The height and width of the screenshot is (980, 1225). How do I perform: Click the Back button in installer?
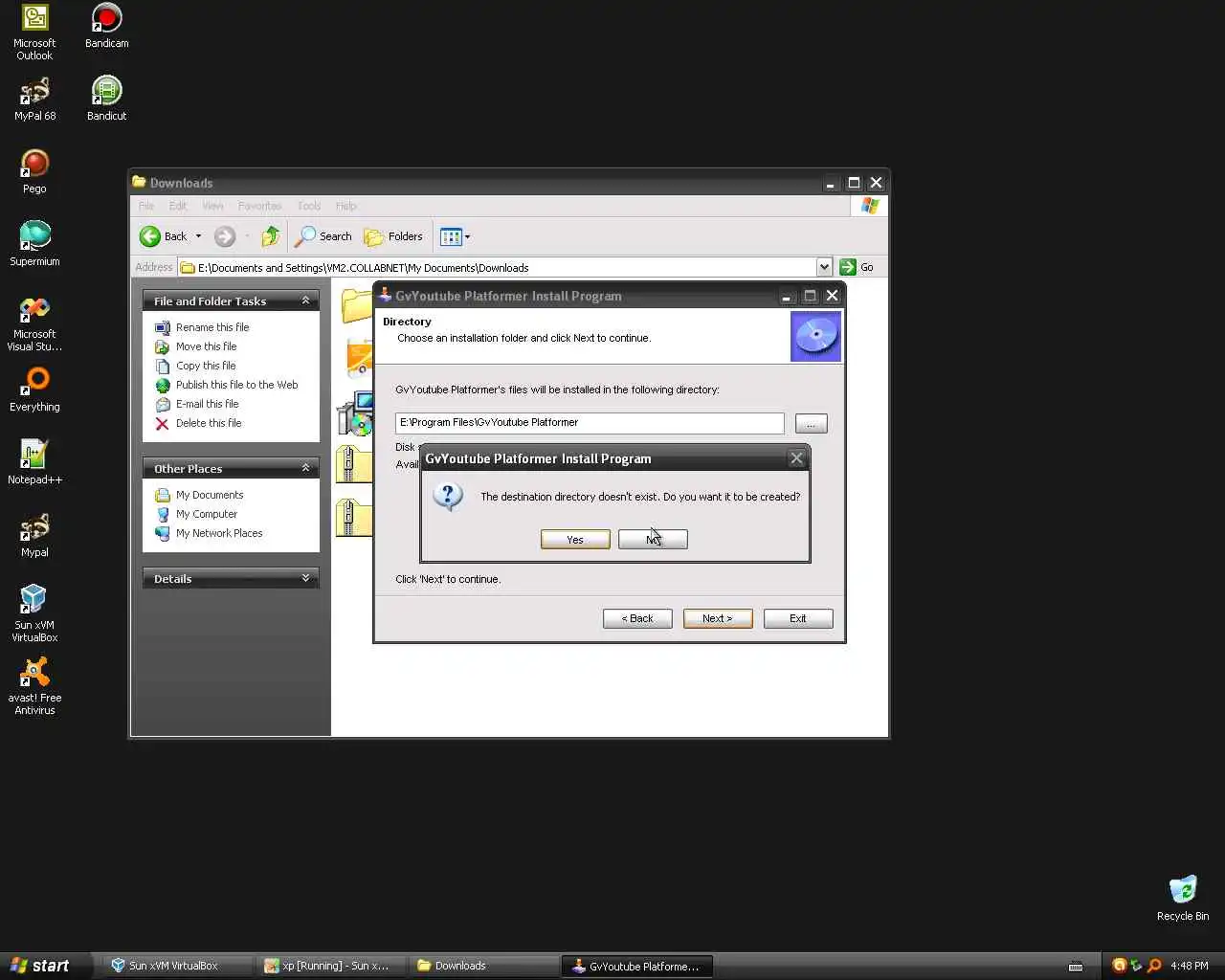click(637, 618)
